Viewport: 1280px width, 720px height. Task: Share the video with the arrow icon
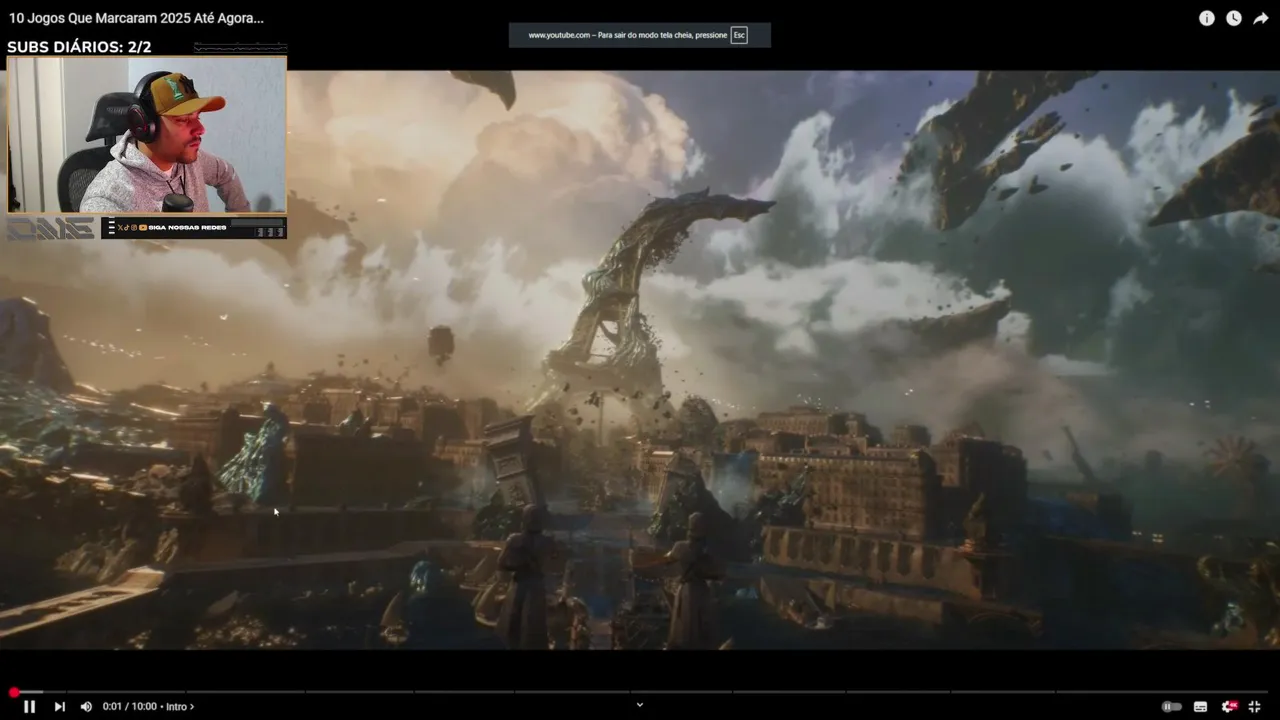[x=1261, y=18]
